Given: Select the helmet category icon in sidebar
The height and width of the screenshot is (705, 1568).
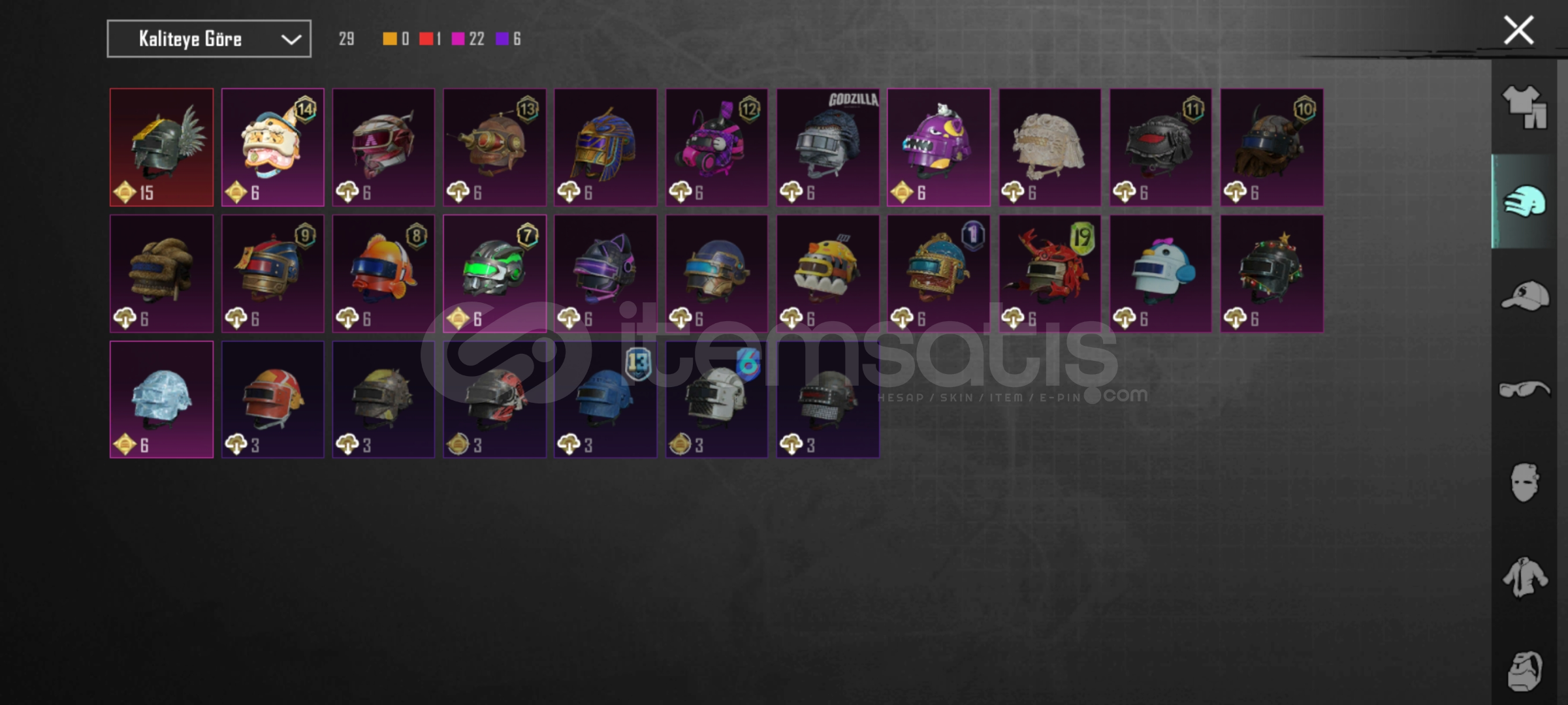Looking at the screenshot, I should tap(1524, 202).
